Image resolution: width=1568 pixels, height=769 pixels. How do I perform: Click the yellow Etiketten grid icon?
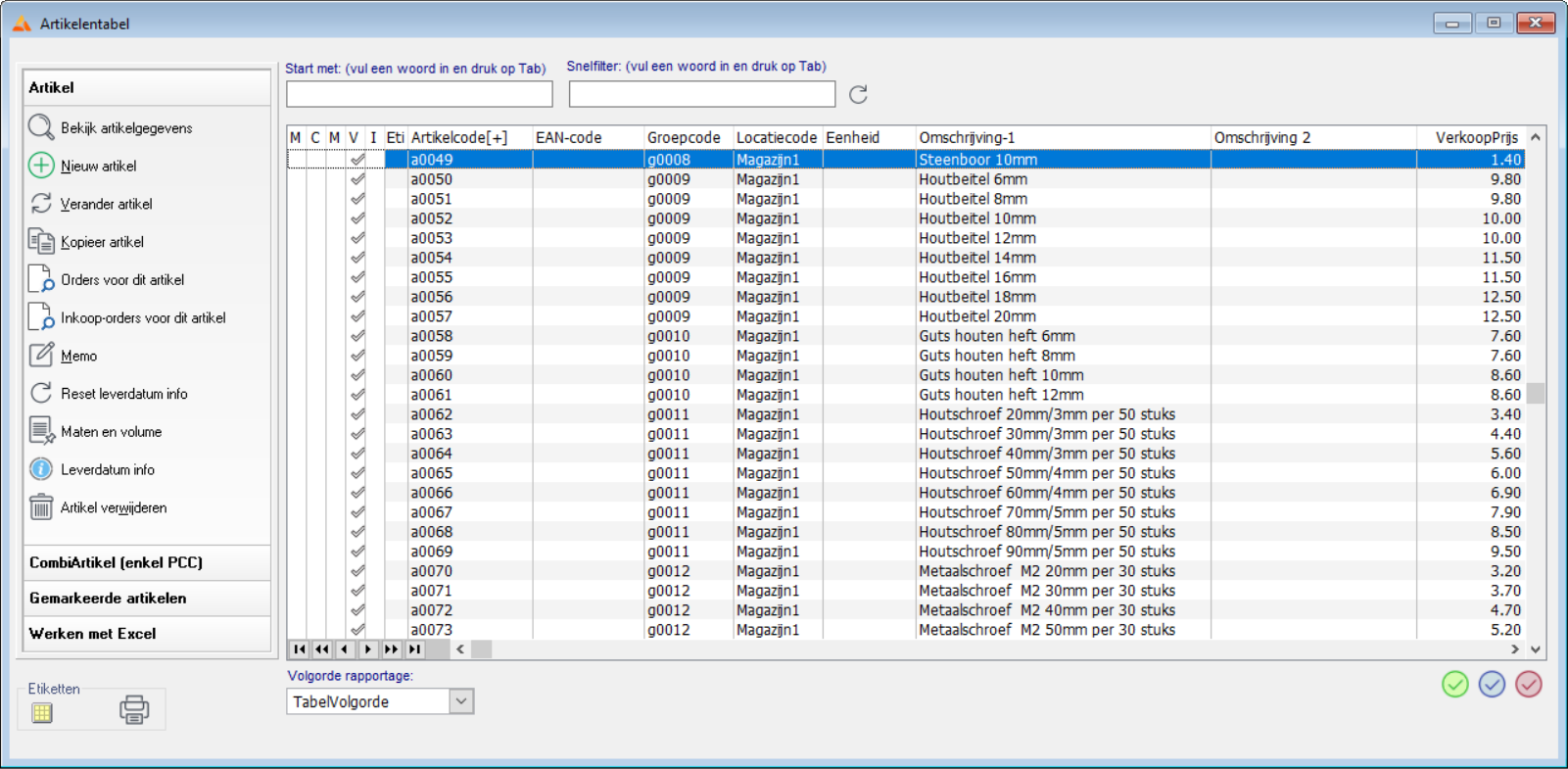(42, 713)
